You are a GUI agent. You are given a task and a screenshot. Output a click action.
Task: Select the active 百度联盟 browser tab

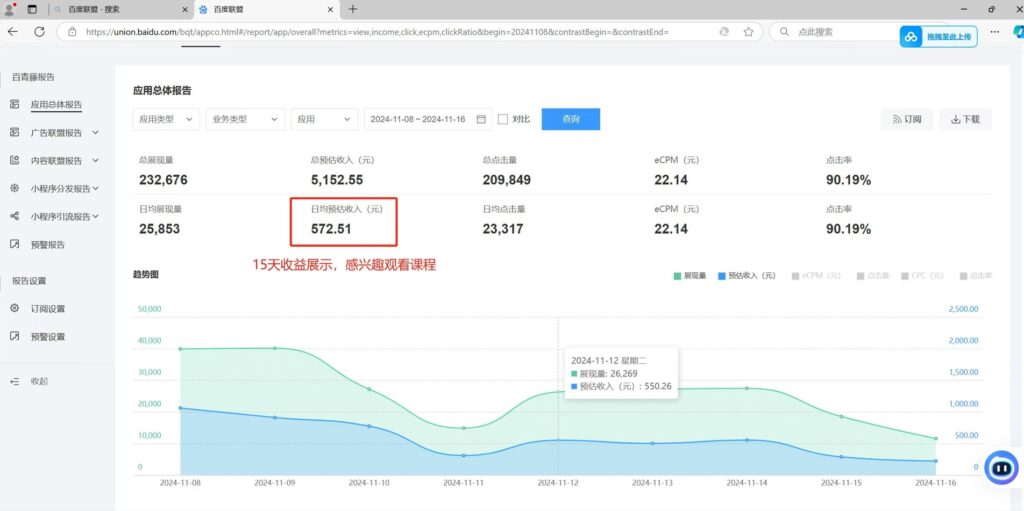(266, 9)
